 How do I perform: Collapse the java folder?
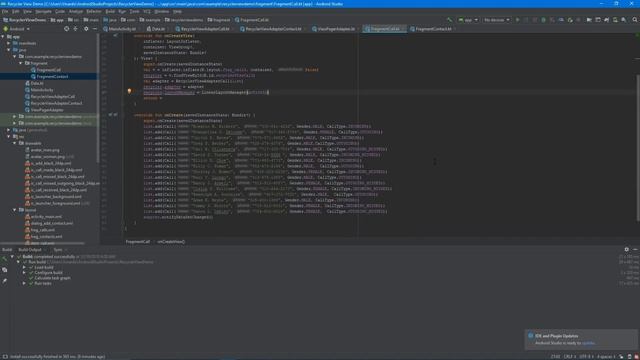(9, 50)
